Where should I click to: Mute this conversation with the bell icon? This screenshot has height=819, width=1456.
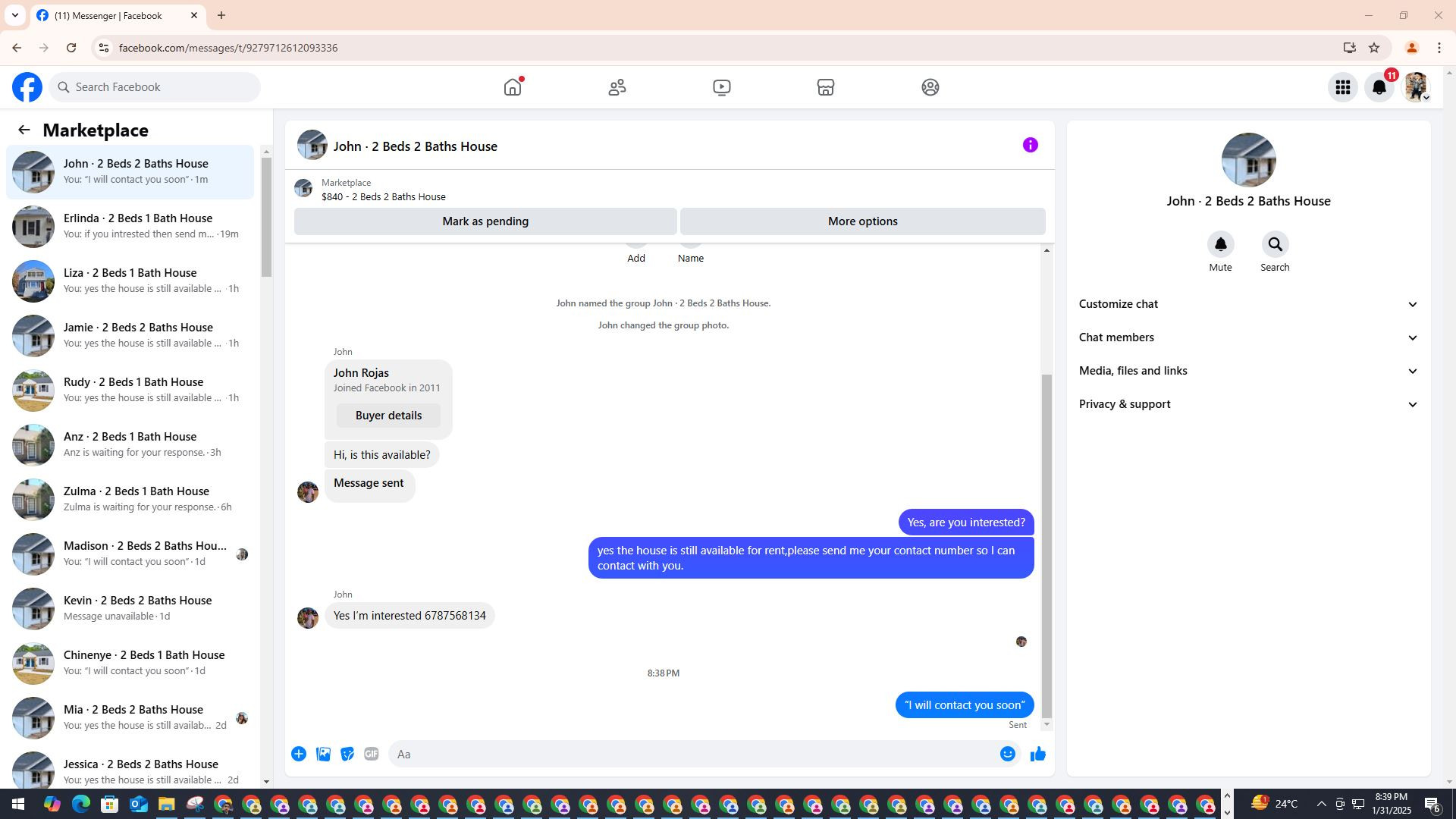pos(1220,244)
